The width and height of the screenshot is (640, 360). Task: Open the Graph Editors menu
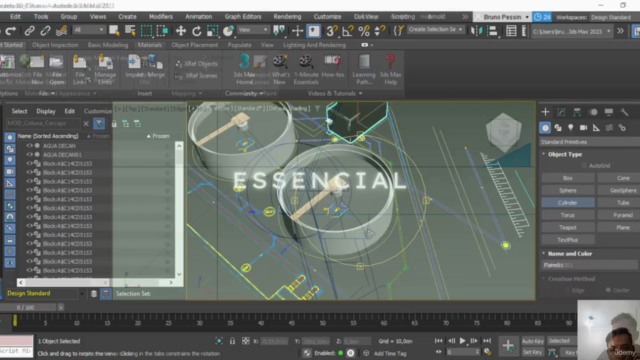point(243,17)
